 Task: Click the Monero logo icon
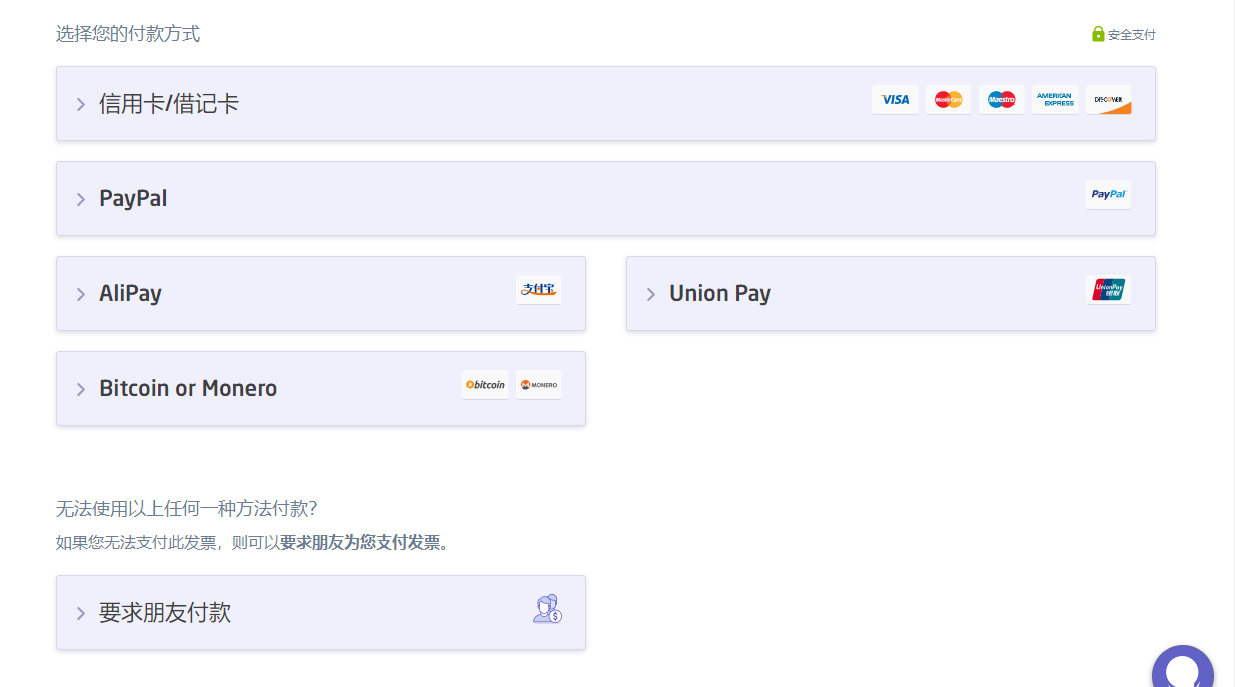pos(539,384)
